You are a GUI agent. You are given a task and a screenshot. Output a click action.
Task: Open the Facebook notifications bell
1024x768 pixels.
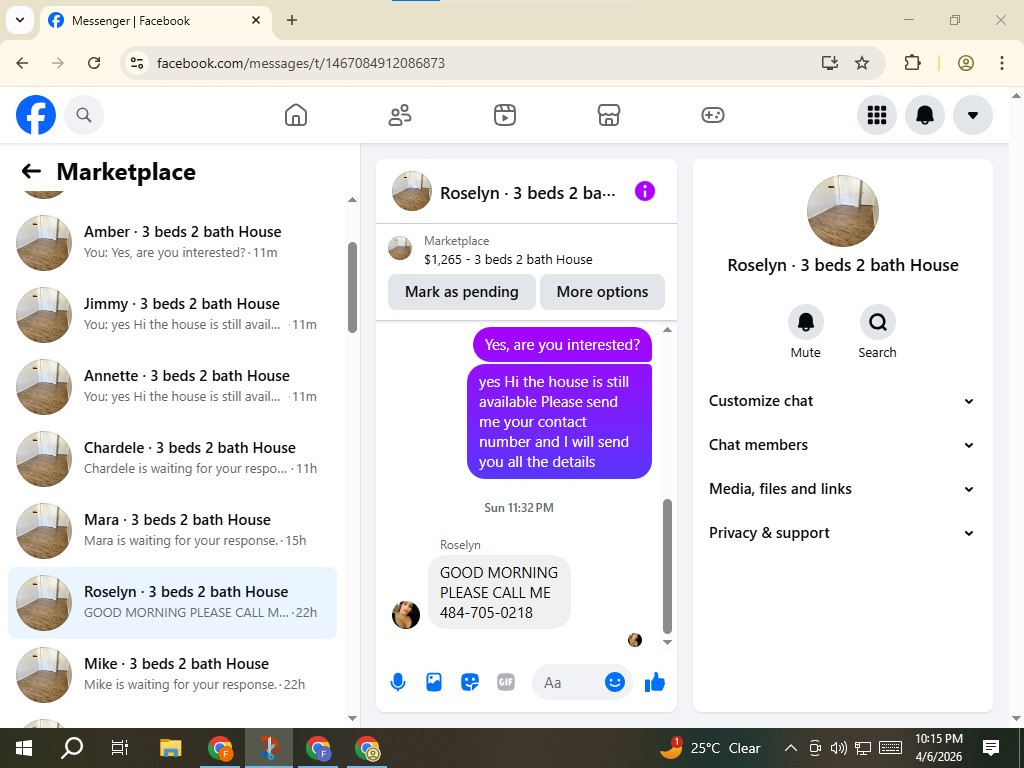[925, 115]
